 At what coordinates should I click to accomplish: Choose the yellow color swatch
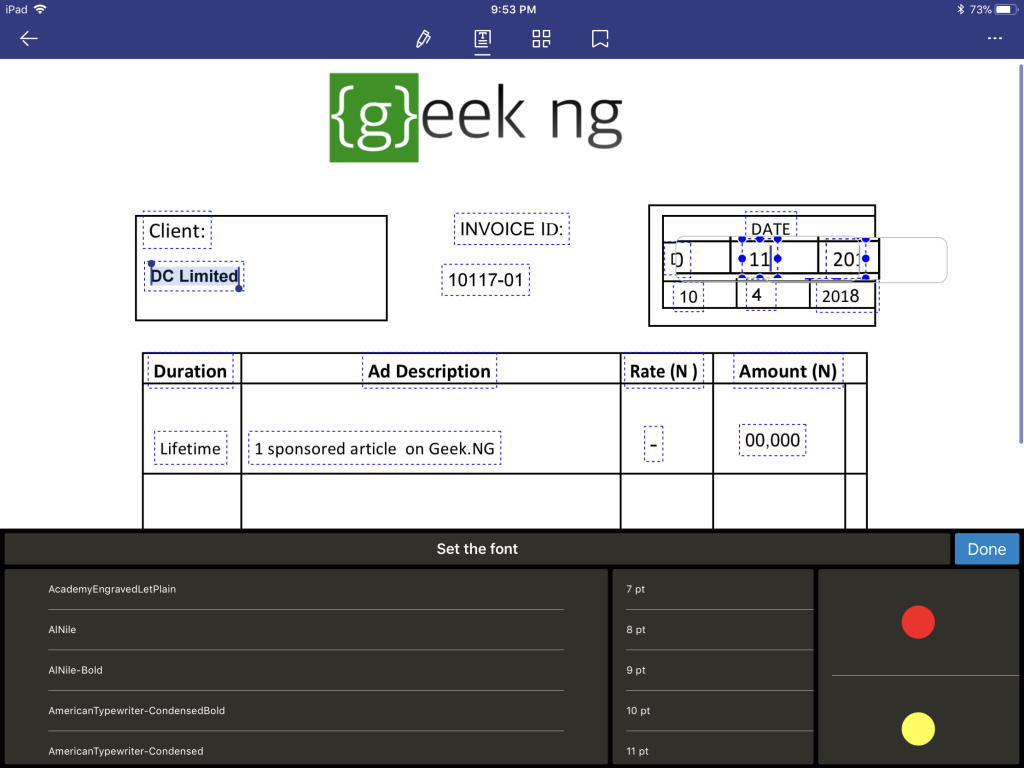918,728
